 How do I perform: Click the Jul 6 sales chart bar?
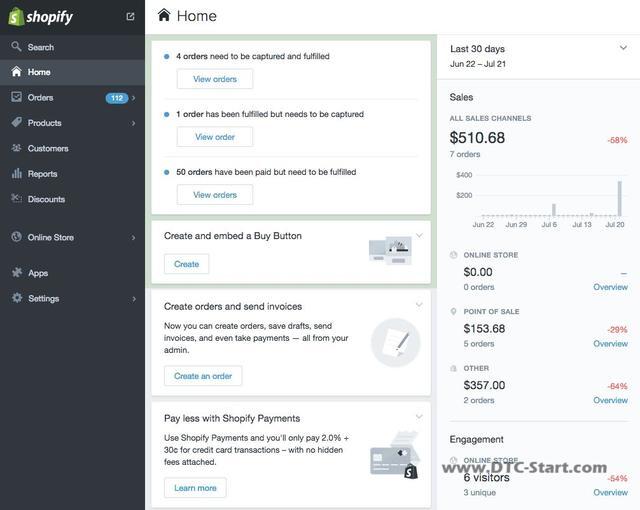[554, 210]
